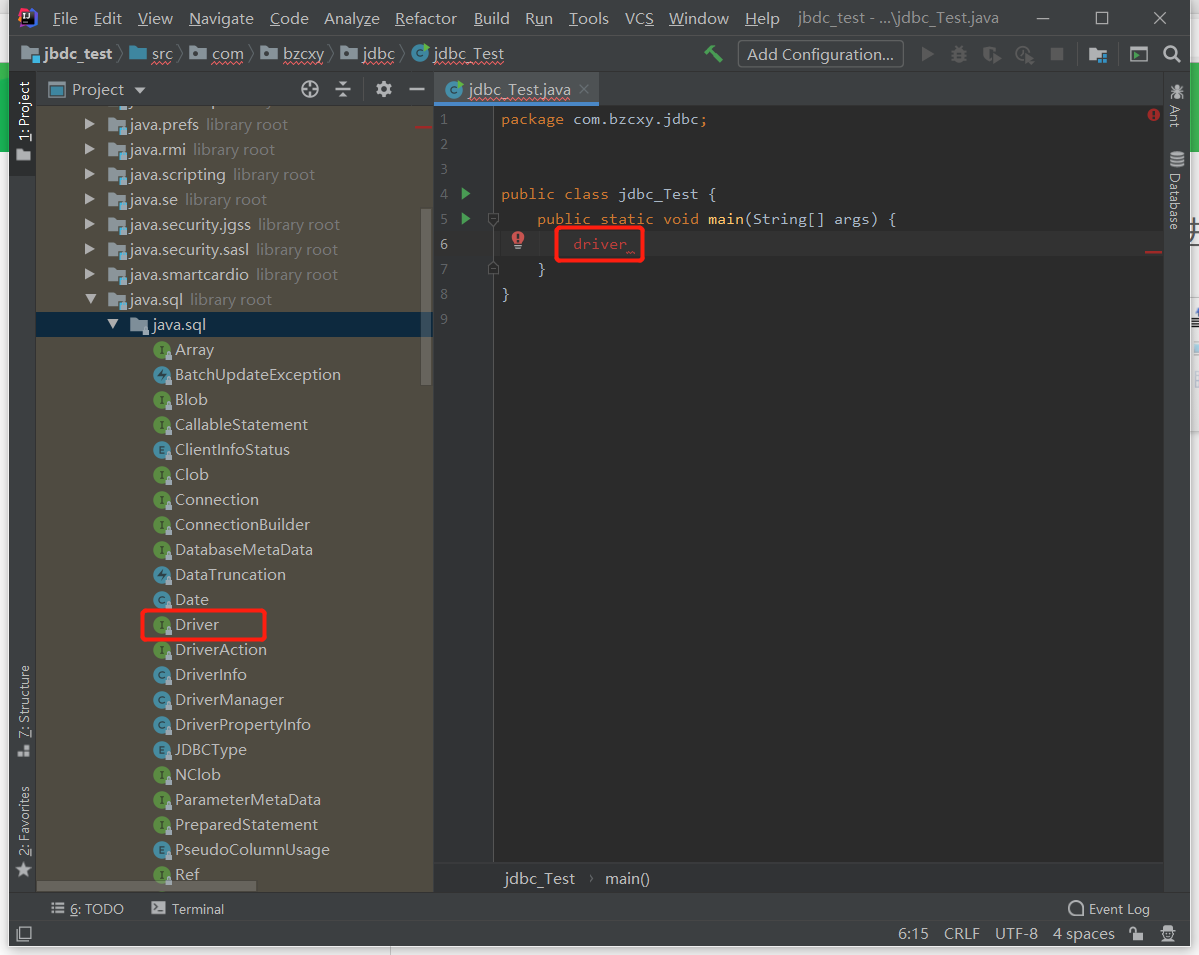Expand the java.security.sasl library root
Image resolution: width=1199 pixels, height=955 pixels.
(x=90, y=249)
